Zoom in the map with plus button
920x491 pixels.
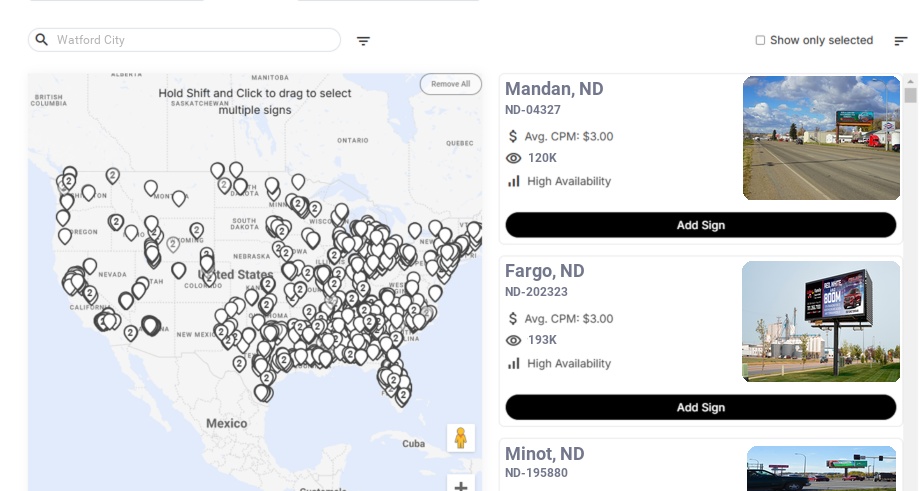pos(461,486)
